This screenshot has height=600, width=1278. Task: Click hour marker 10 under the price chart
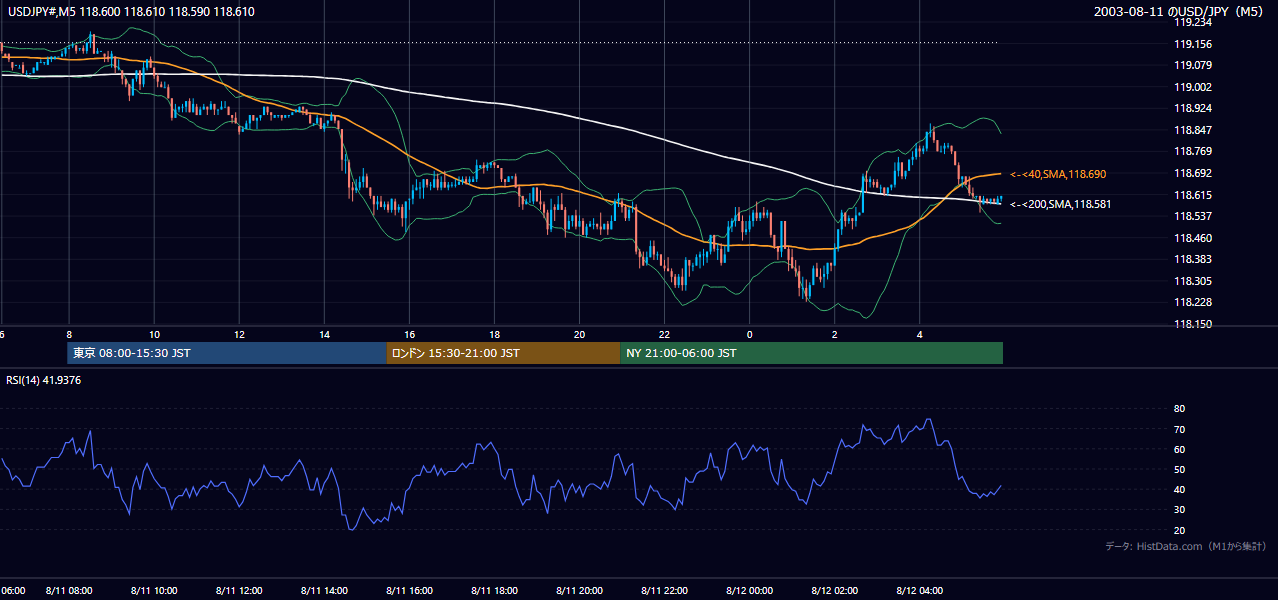154,334
